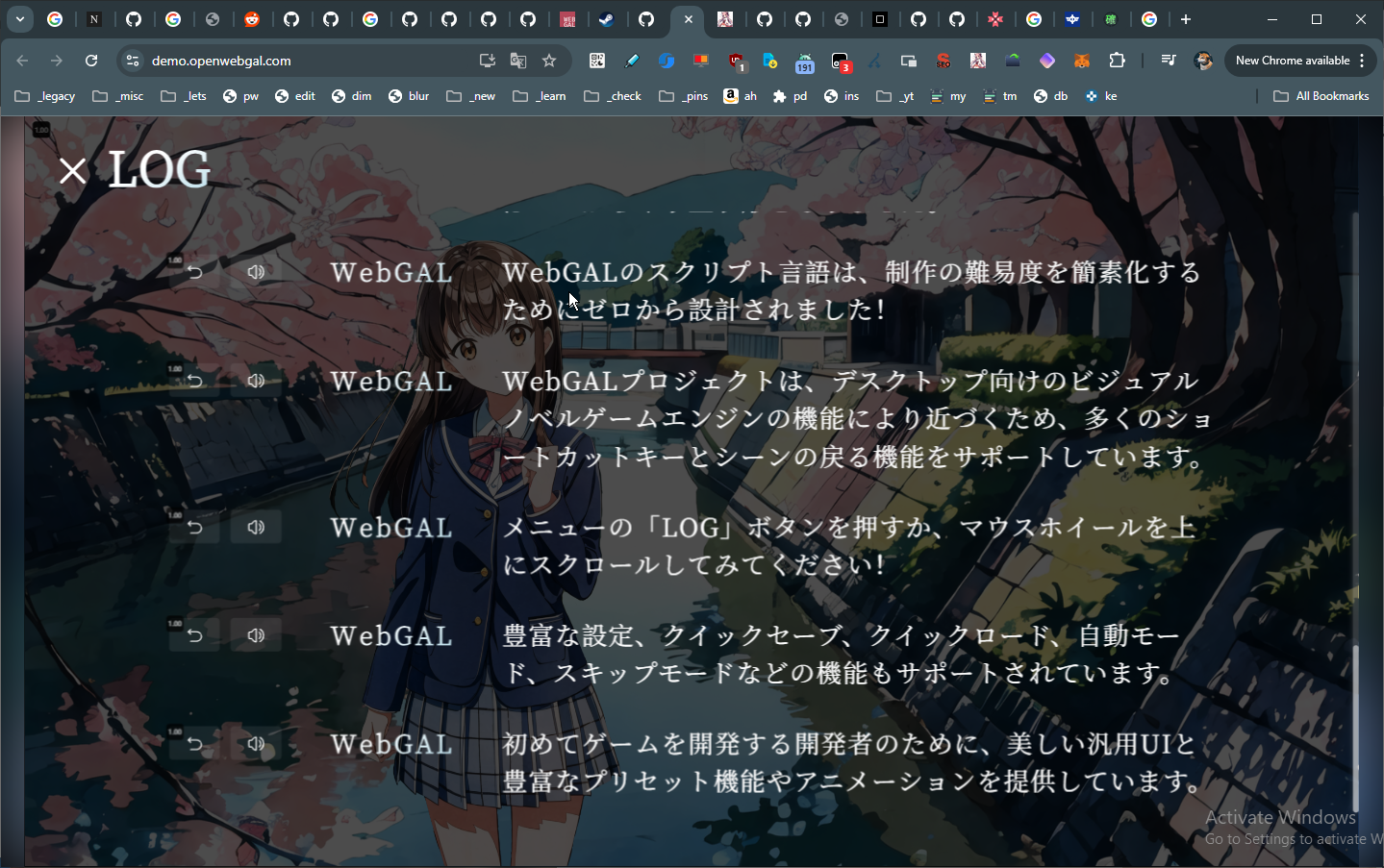The height and width of the screenshot is (868, 1384).
Task: Expand the _check bookmarks folder
Action: [x=613, y=96]
